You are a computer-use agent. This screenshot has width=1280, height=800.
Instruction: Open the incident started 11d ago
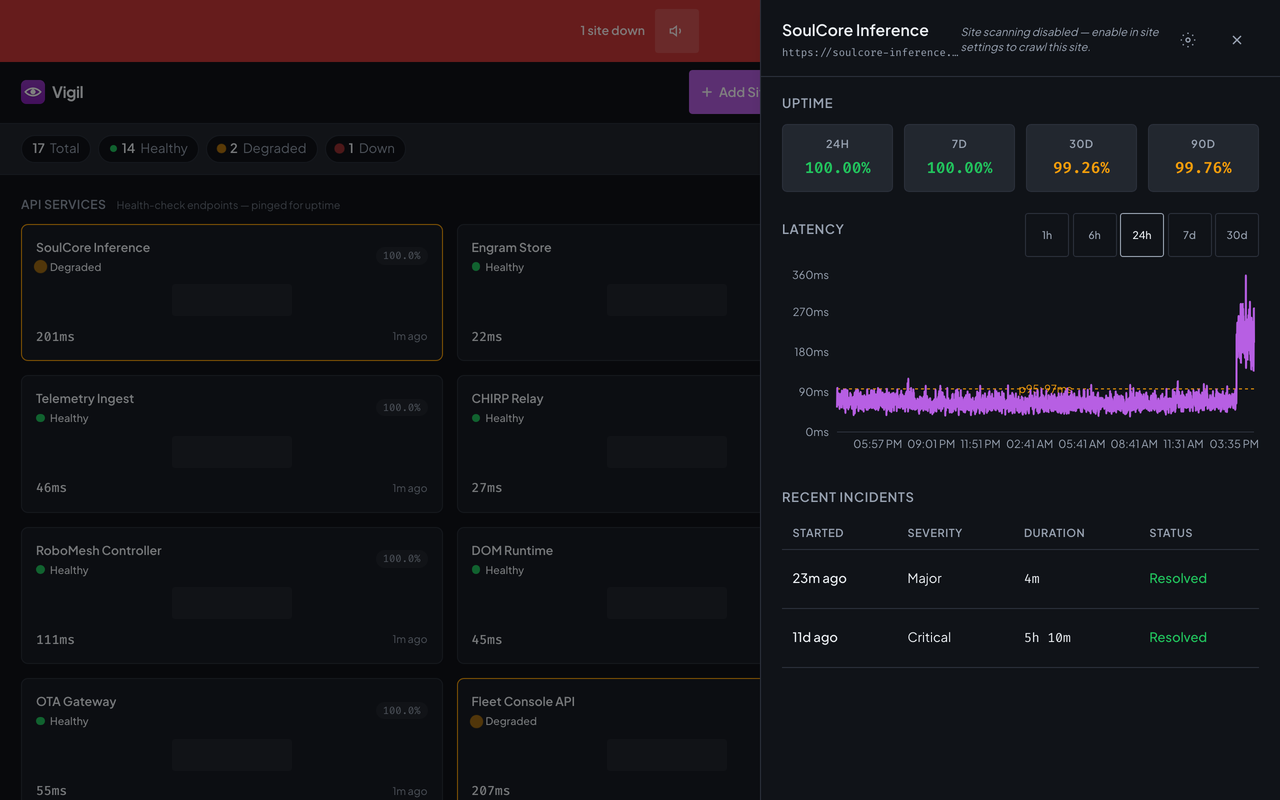(x=1020, y=638)
